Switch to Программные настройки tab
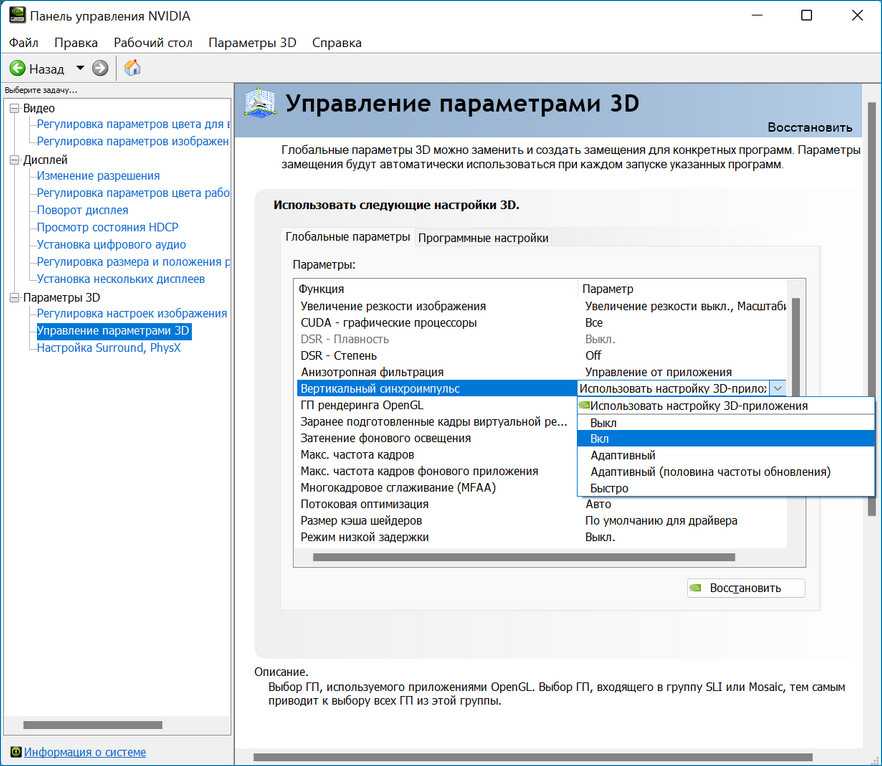 [x=483, y=238]
